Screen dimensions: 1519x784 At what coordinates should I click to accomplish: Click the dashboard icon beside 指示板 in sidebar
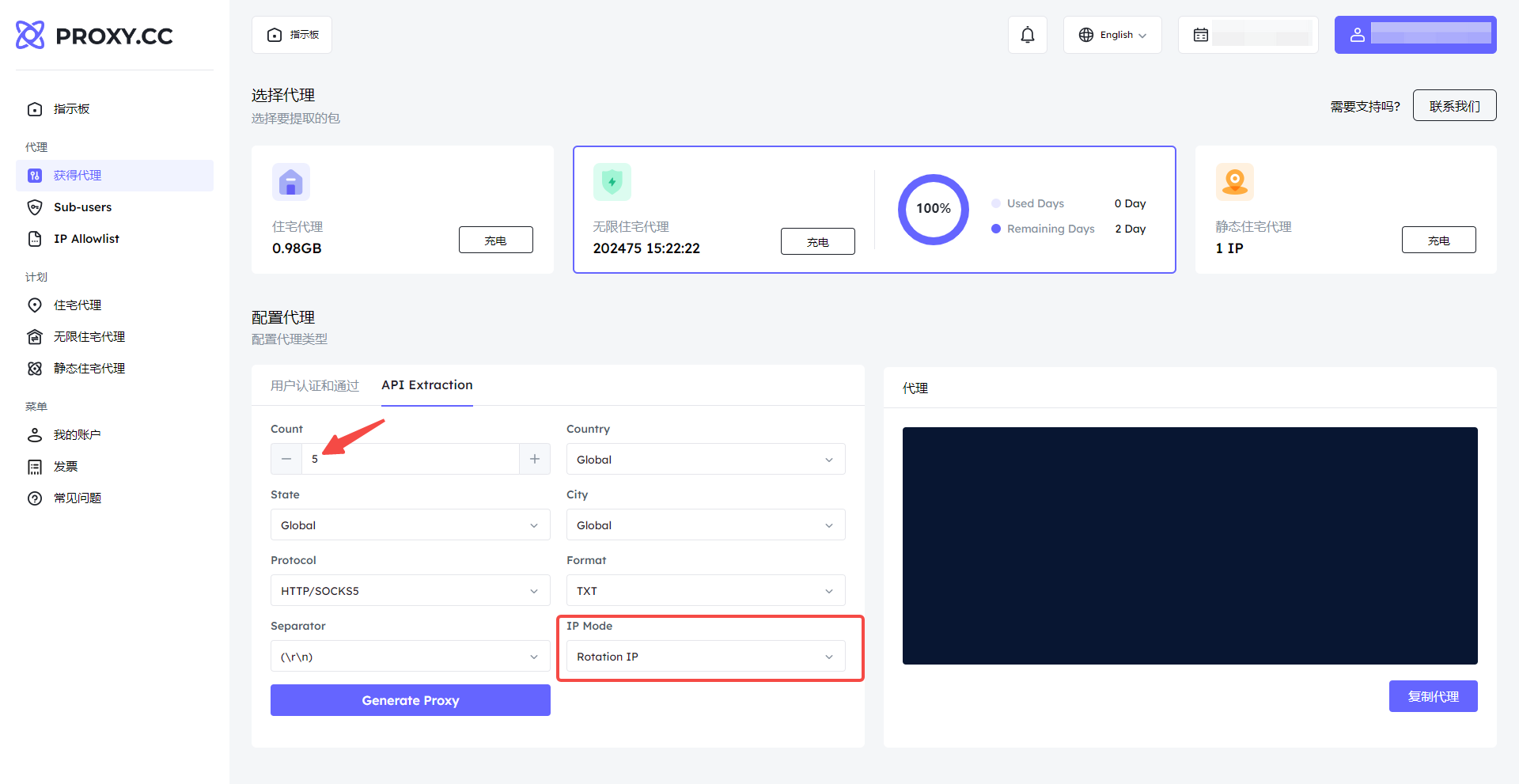(35, 109)
